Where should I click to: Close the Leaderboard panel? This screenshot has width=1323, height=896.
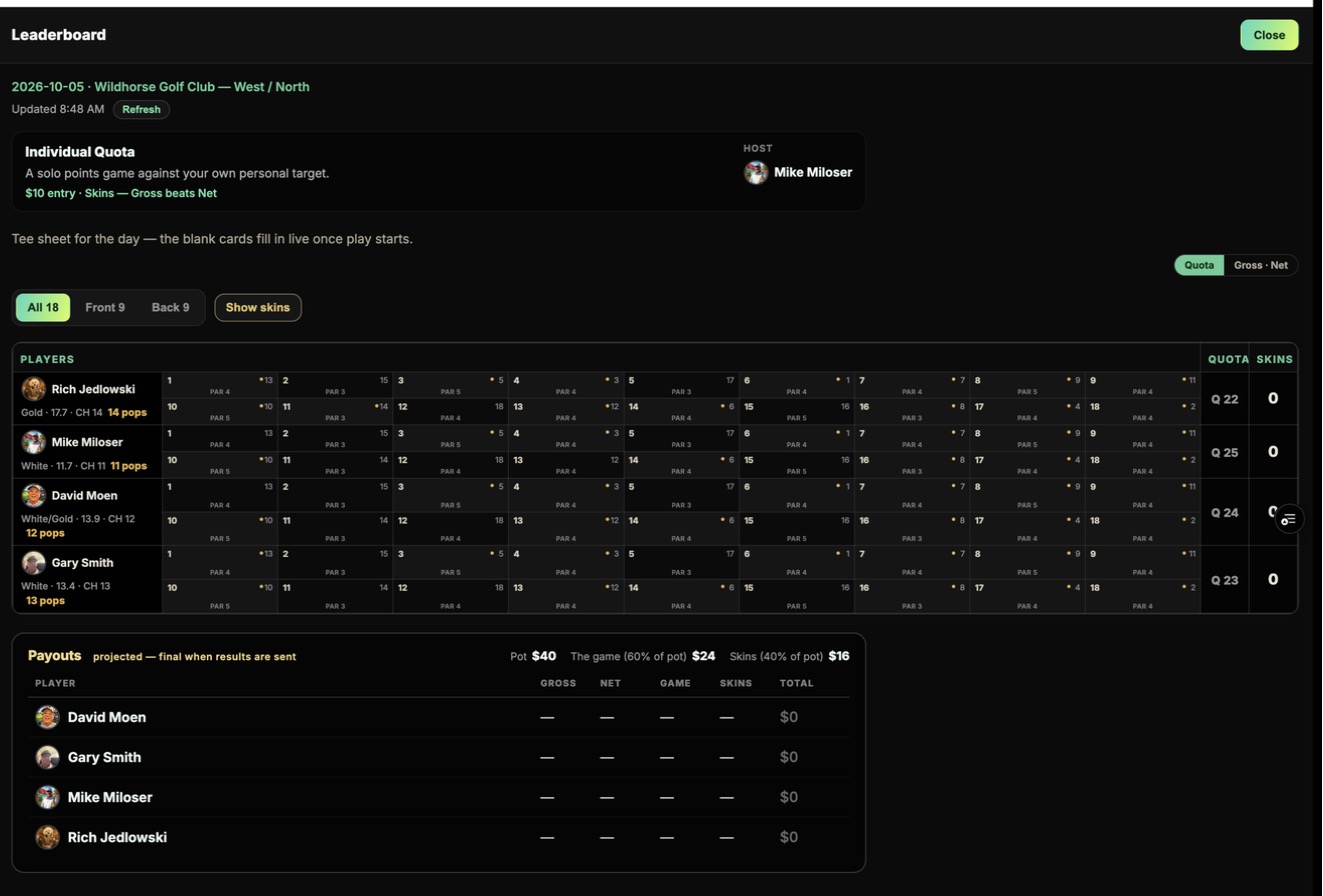[x=1269, y=35]
